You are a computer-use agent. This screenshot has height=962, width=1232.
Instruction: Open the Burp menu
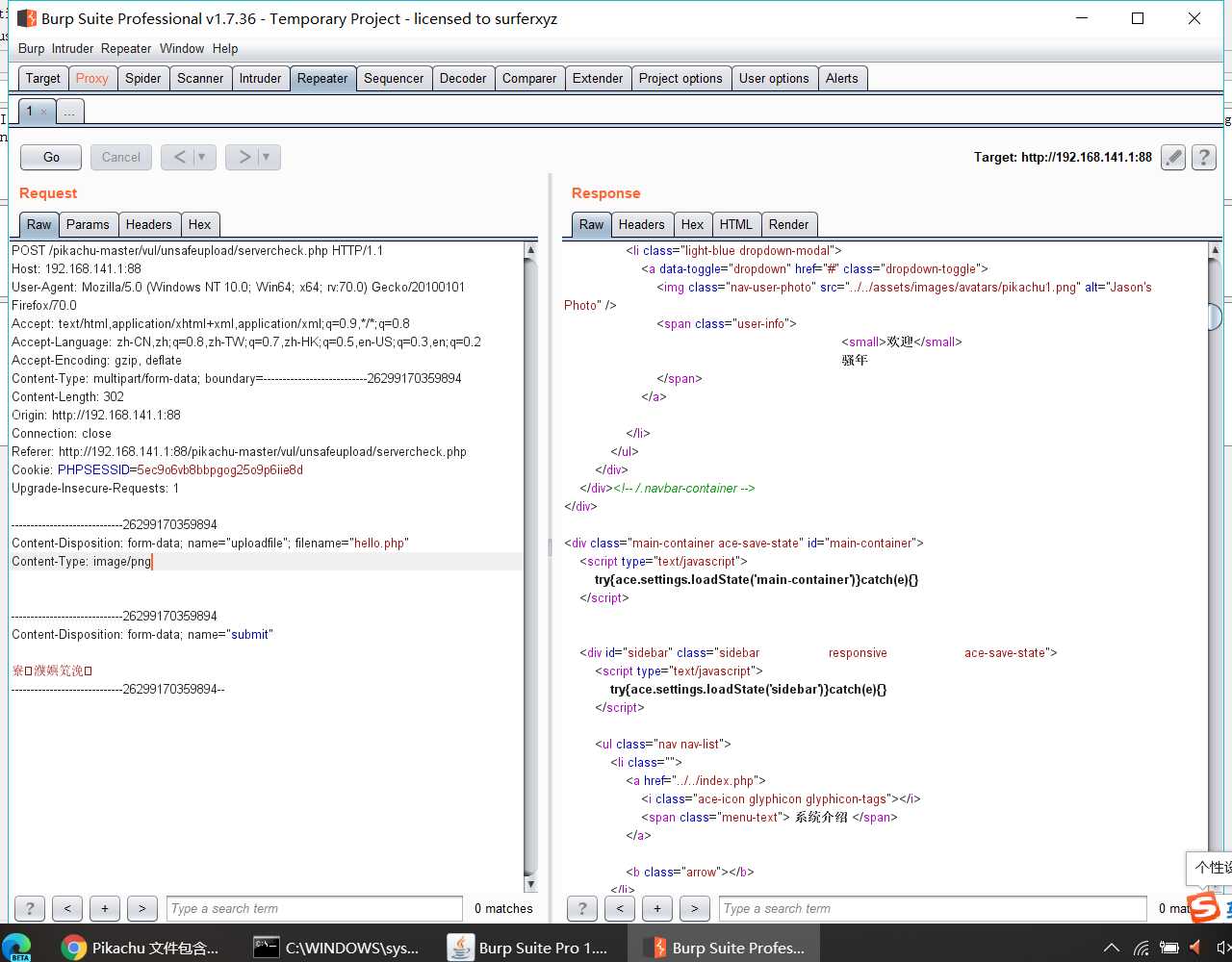coord(31,48)
